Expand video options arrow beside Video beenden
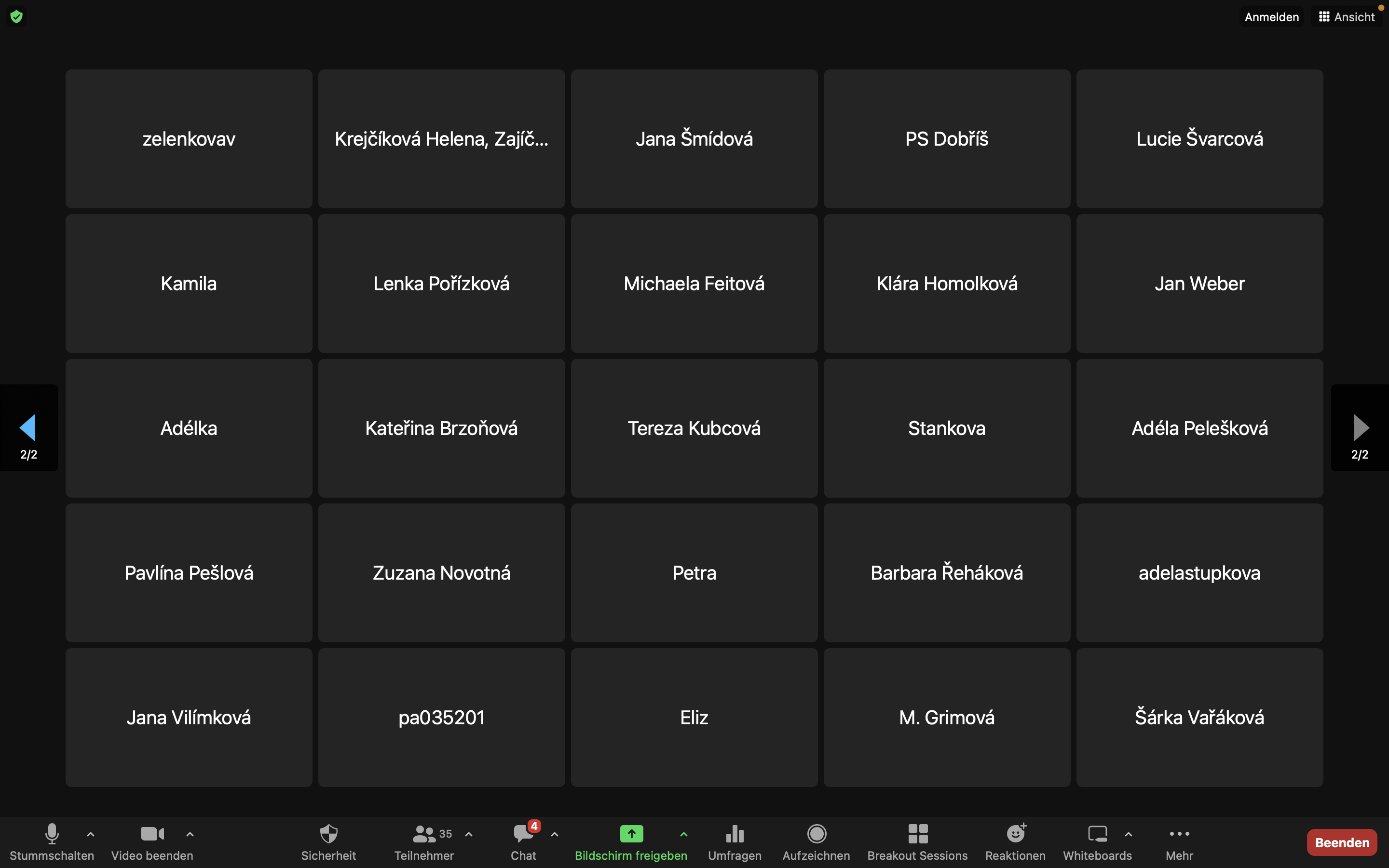Viewport: 1389px width, 868px height. 190,834
